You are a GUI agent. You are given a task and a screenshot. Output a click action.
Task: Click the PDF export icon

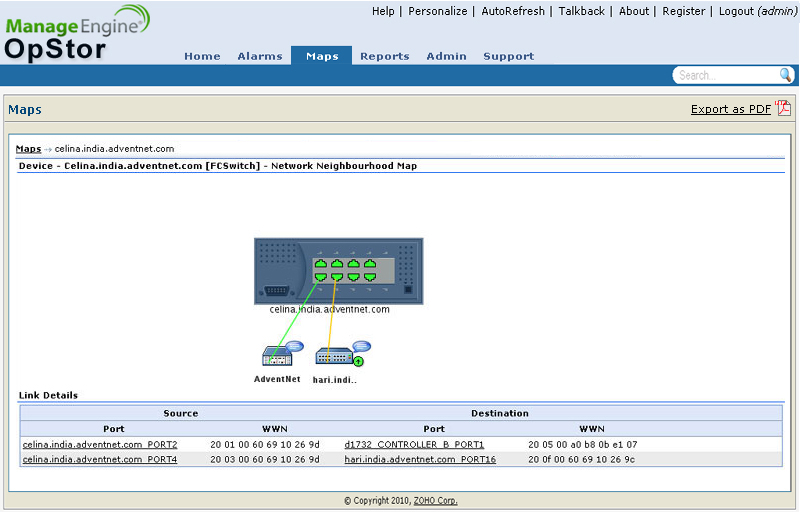tap(784, 109)
